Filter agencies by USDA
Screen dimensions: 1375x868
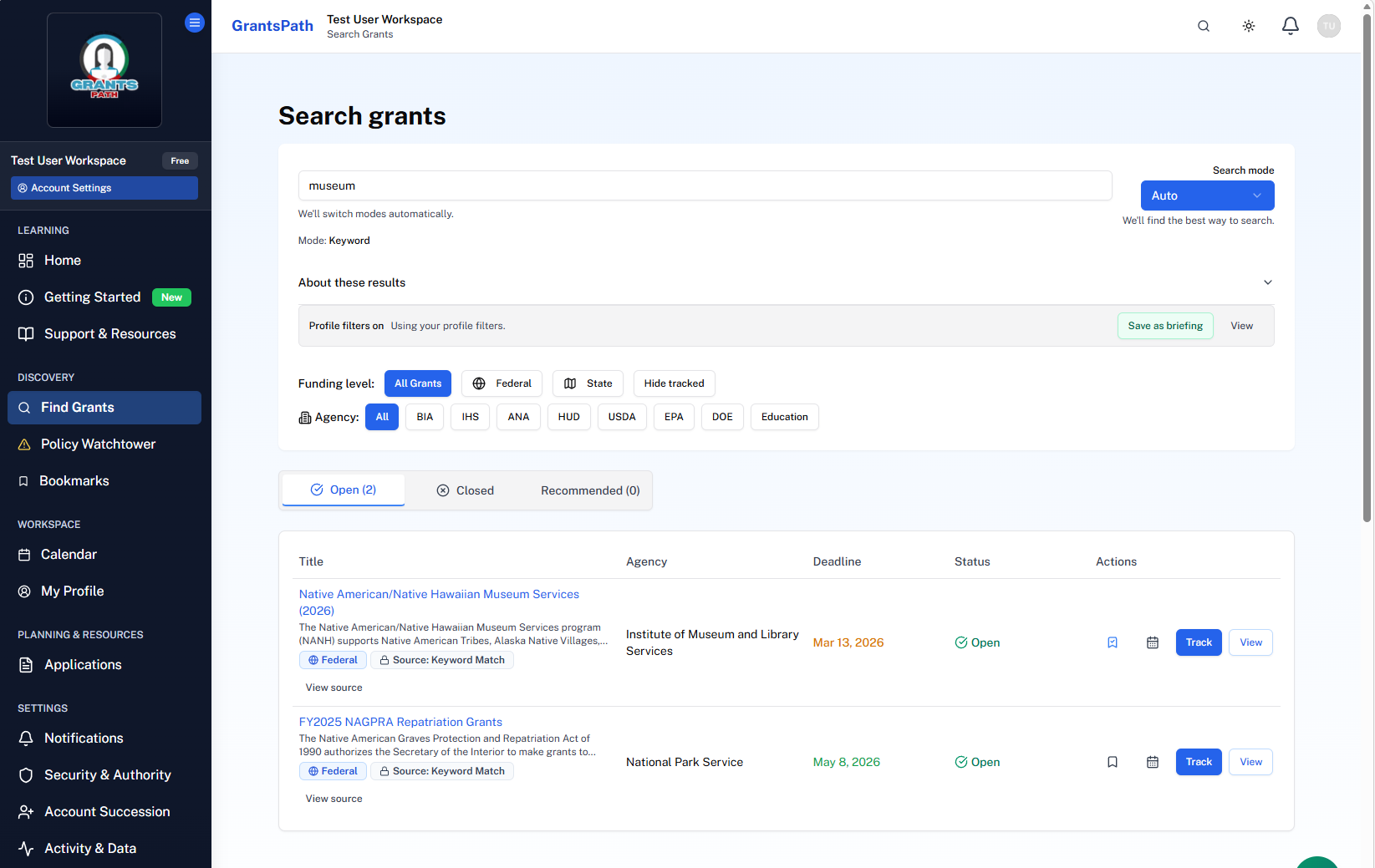(622, 417)
